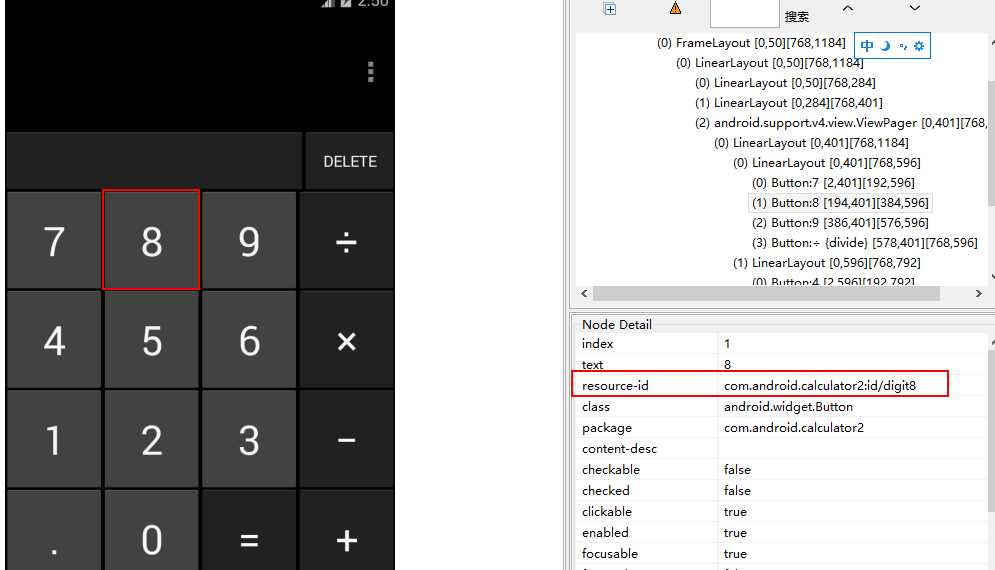Open the calculator overflow menu icon

click(x=371, y=72)
